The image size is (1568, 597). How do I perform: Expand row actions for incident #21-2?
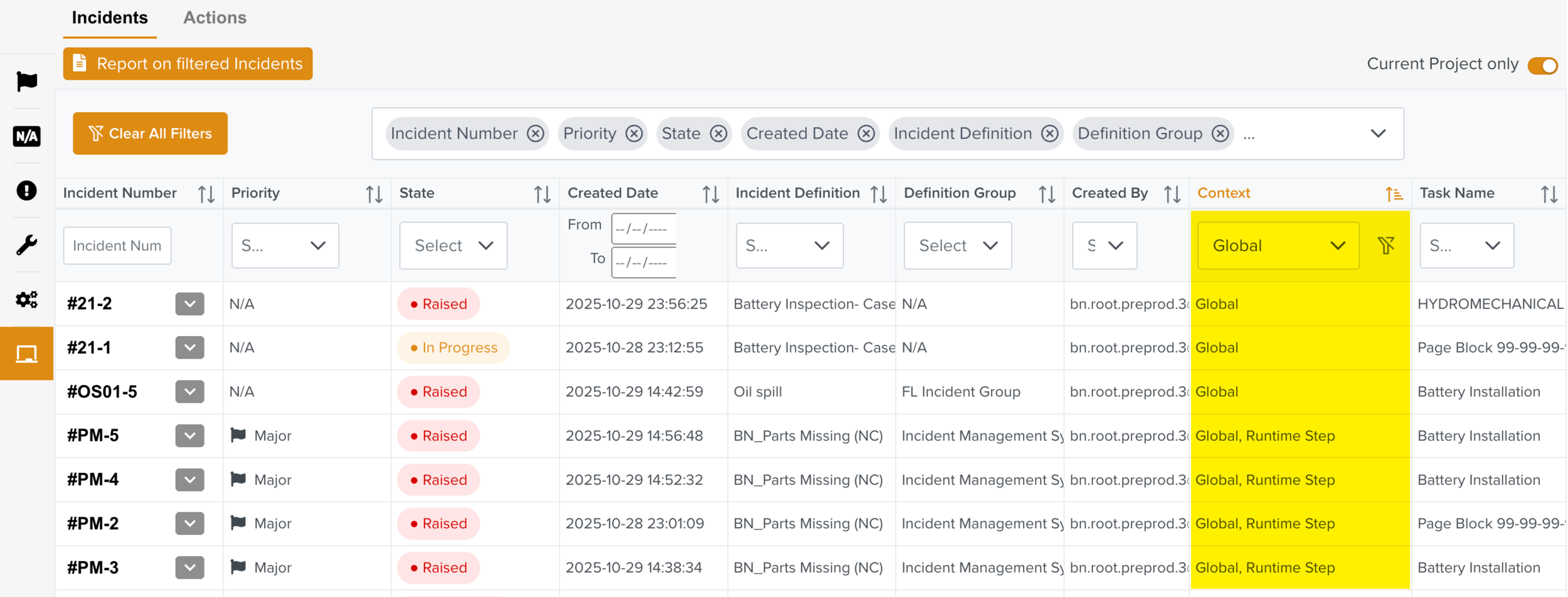click(189, 304)
